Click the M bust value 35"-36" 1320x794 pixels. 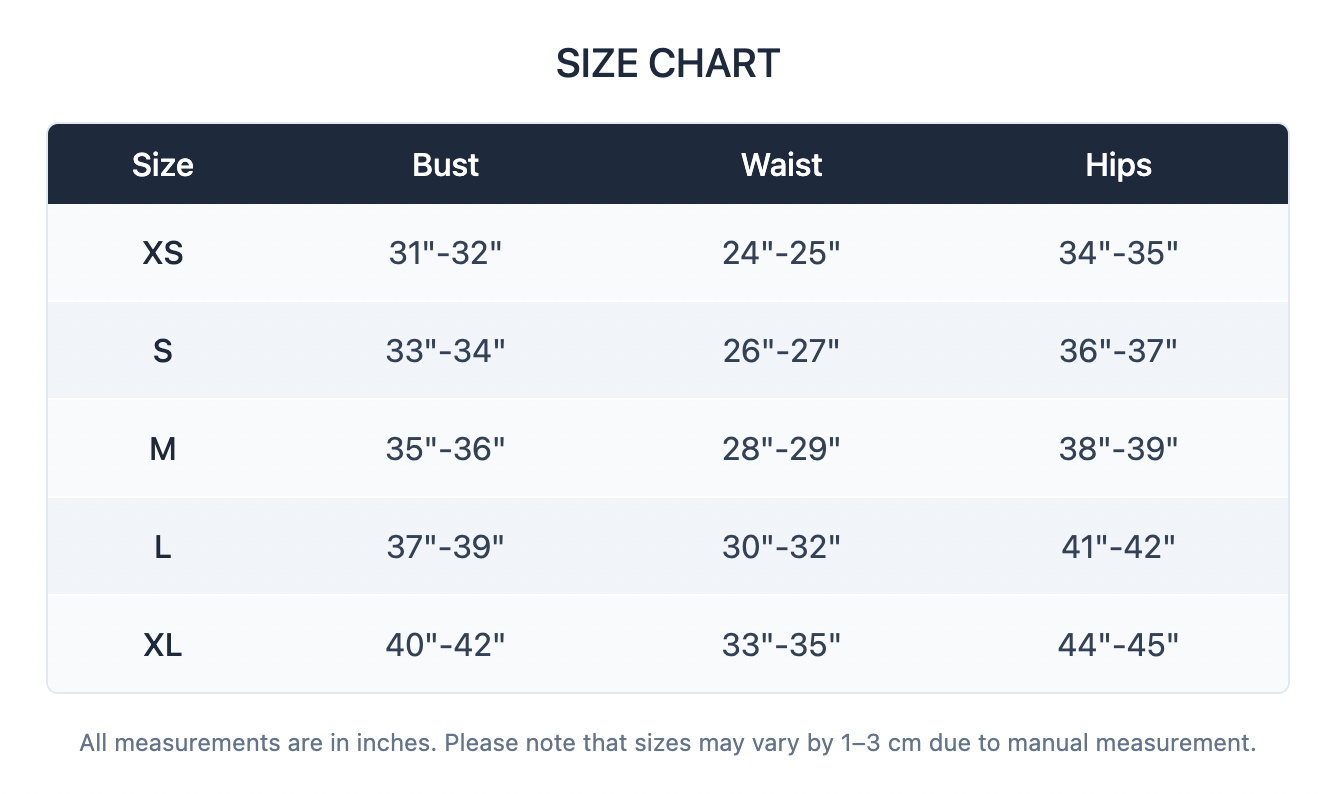(x=445, y=450)
